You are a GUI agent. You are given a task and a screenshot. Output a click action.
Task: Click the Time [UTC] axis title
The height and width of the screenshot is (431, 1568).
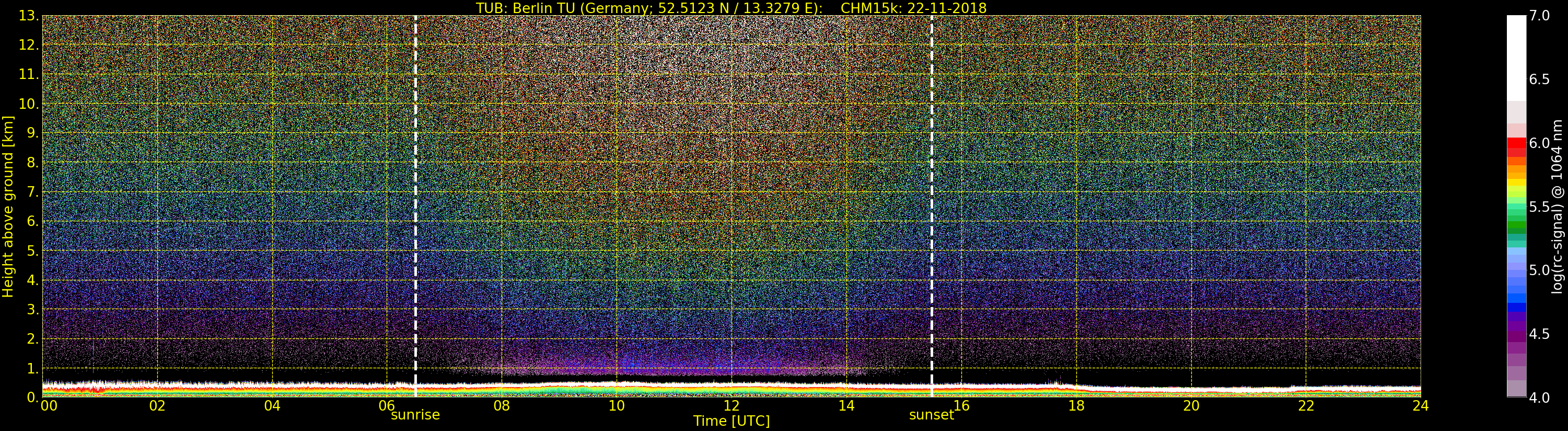coord(731,421)
